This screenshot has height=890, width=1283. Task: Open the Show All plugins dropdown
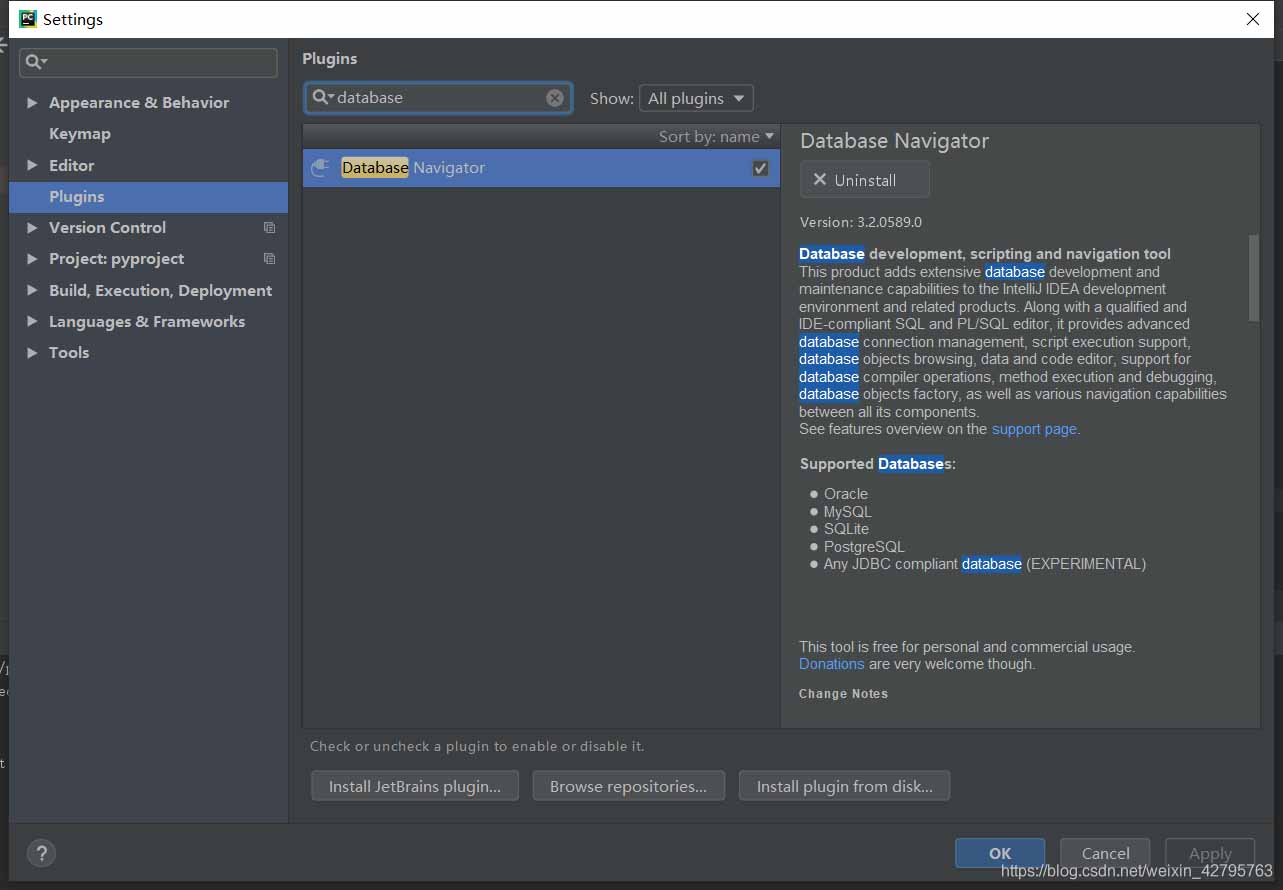696,98
